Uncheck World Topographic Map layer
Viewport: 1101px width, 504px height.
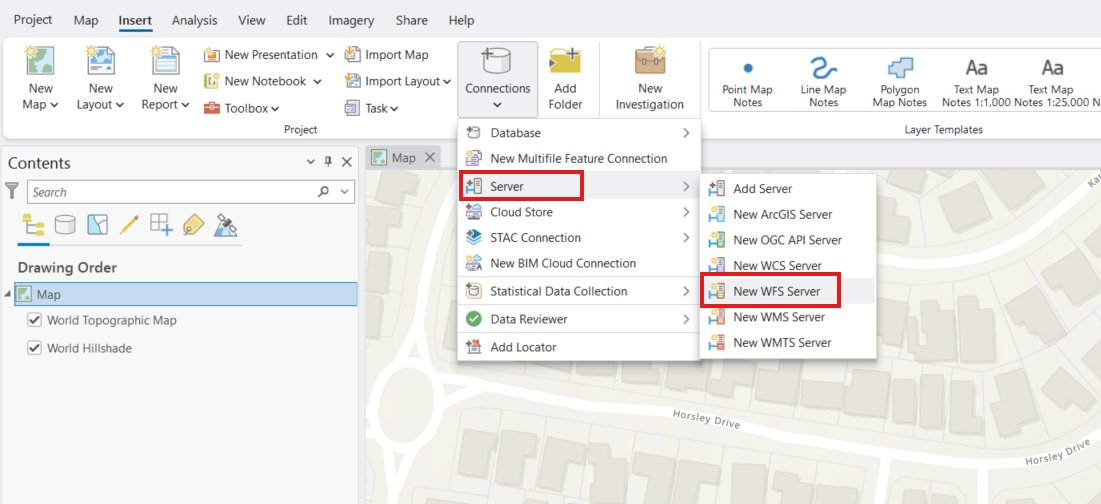tap(34, 320)
